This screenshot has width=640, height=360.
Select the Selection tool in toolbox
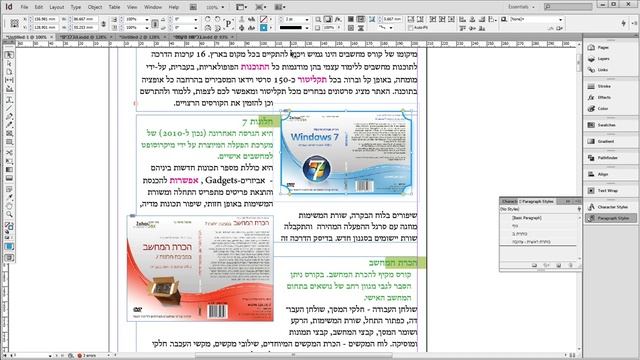pos(9,55)
